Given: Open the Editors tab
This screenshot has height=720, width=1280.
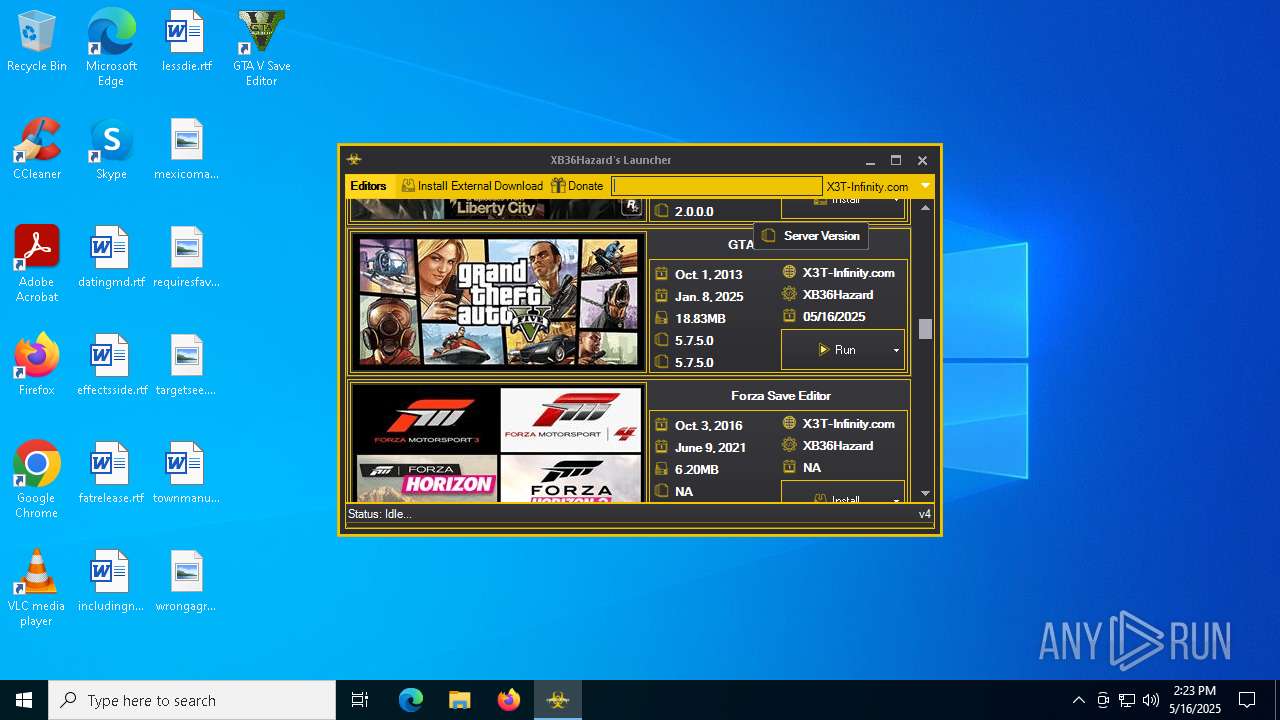Looking at the screenshot, I should [368, 186].
